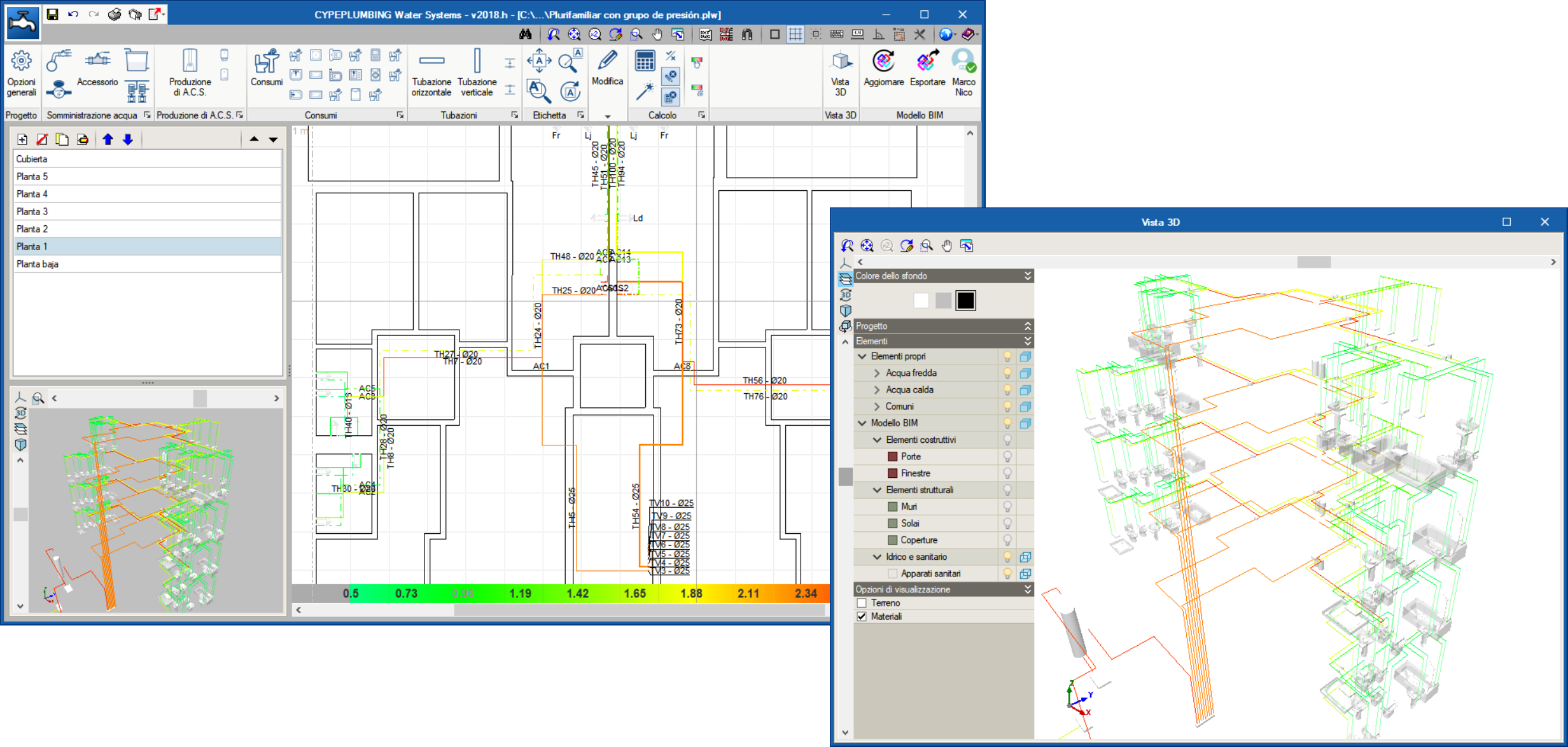Image resolution: width=1568 pixels, height=747 pixels.
Task: Toggle visibility bulb for Apparati sanitari
Action: [1007, 574]
